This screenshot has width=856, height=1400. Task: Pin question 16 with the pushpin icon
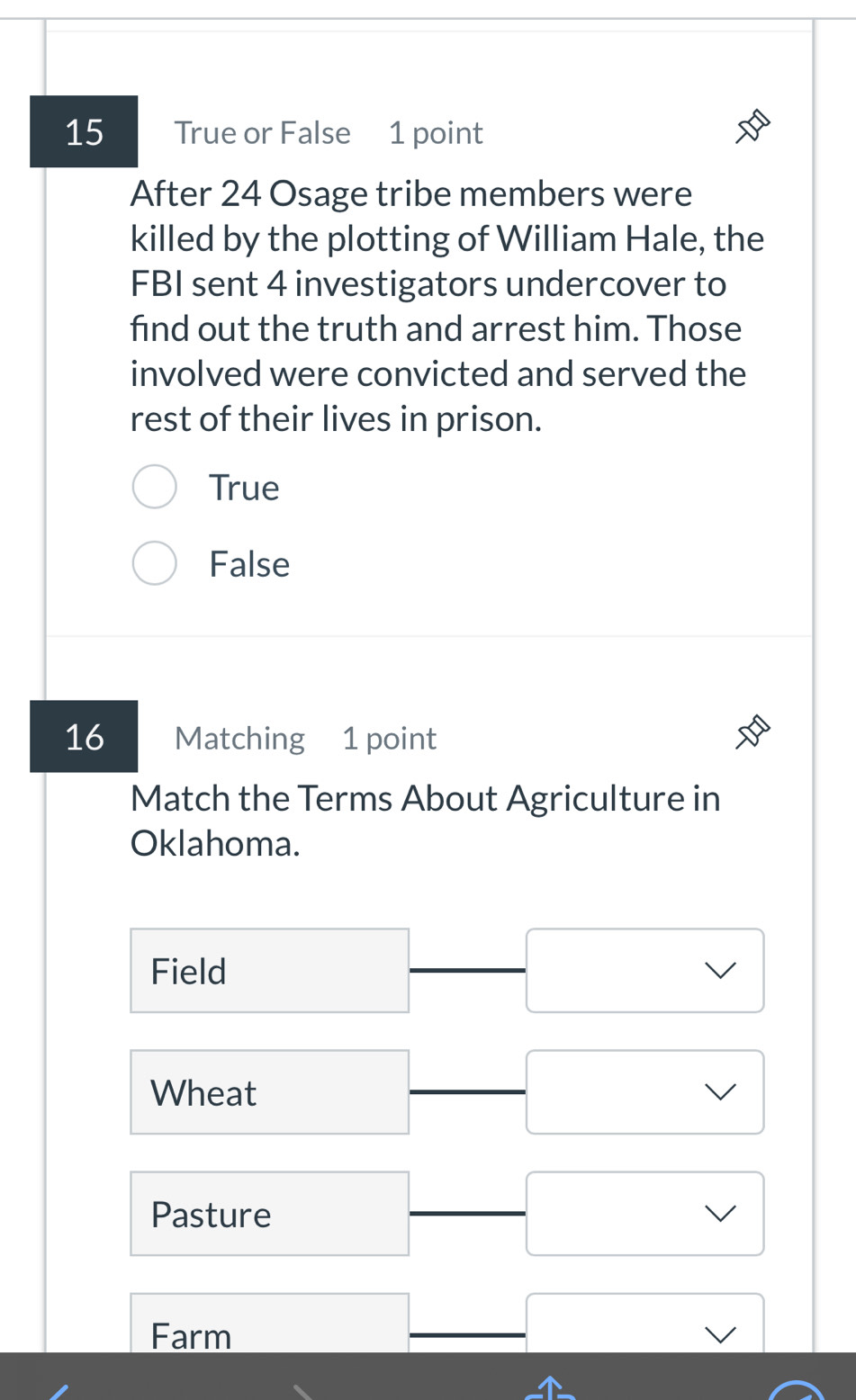point(752,732)
